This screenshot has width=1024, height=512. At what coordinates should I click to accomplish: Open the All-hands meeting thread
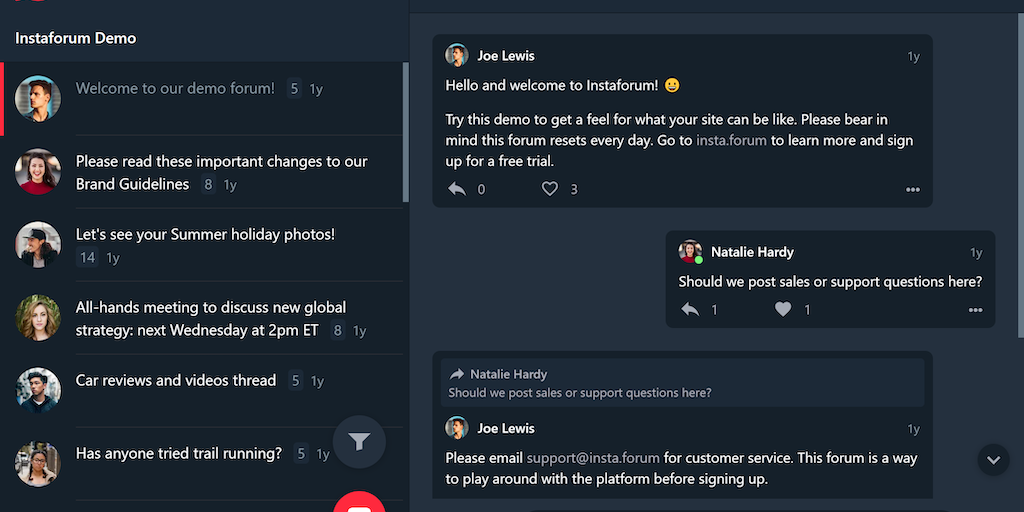(x=210, y=318)
